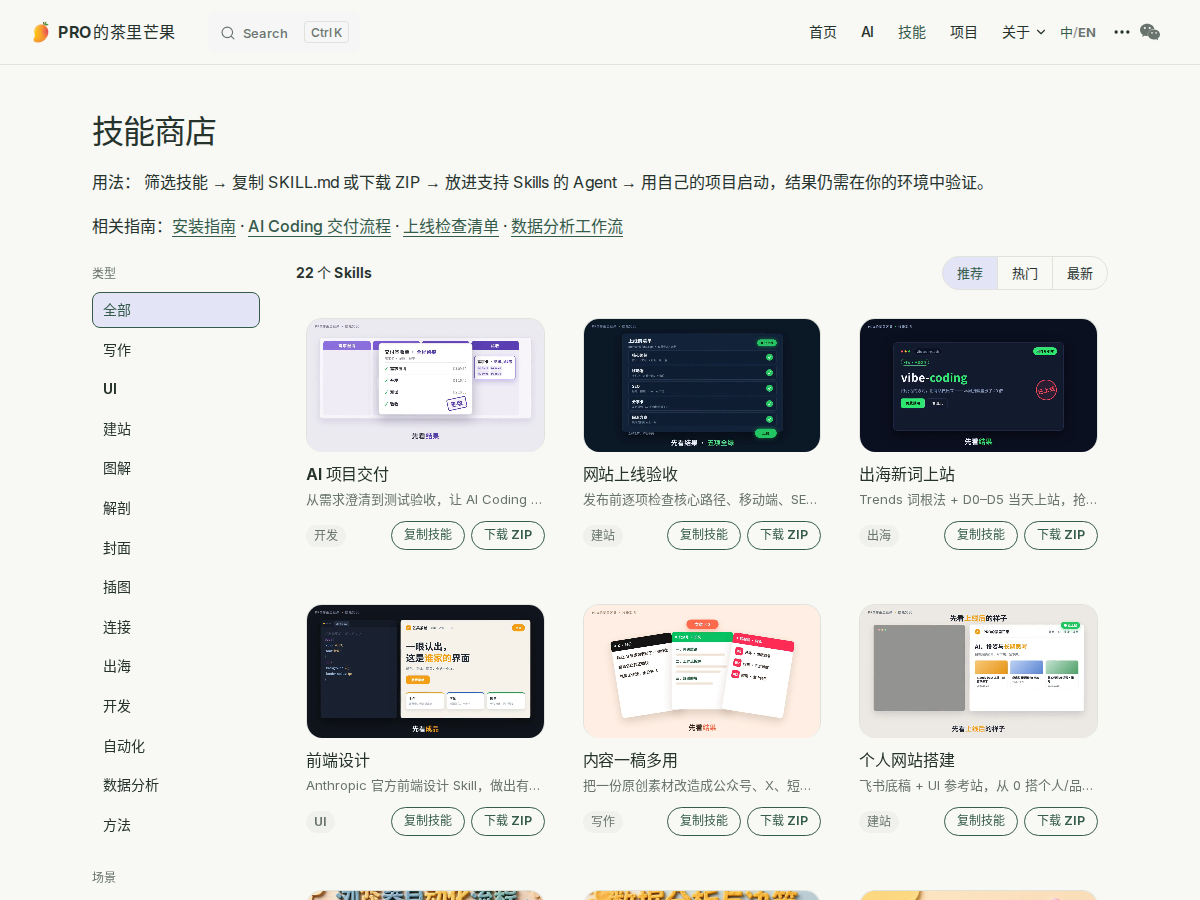Filter skills by 插图
1200x900 pixels.
click(x=176, y=587)
